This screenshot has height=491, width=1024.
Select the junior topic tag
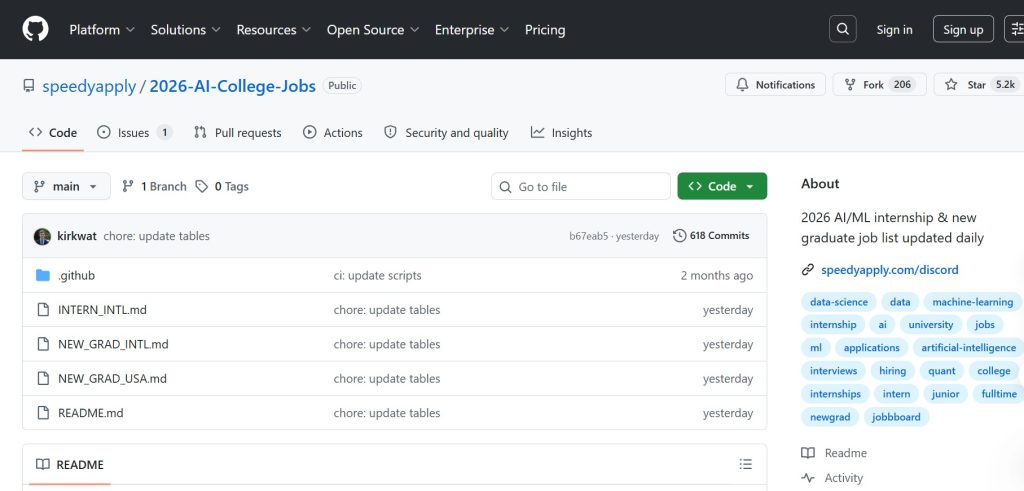(x=945, y=394)
